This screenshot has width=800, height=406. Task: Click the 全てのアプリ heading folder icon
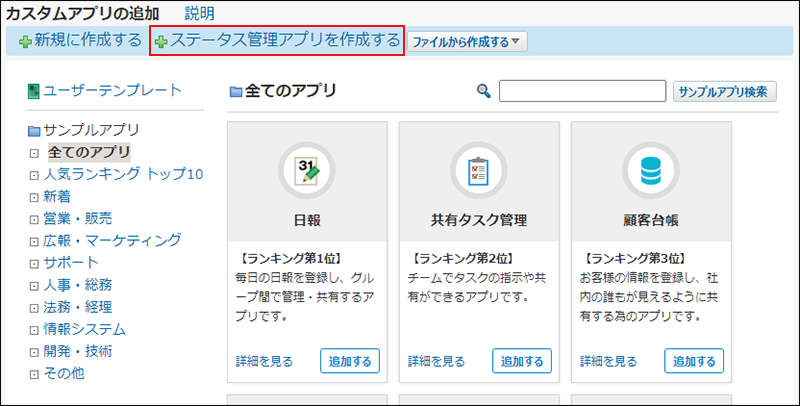click(236, 92)
